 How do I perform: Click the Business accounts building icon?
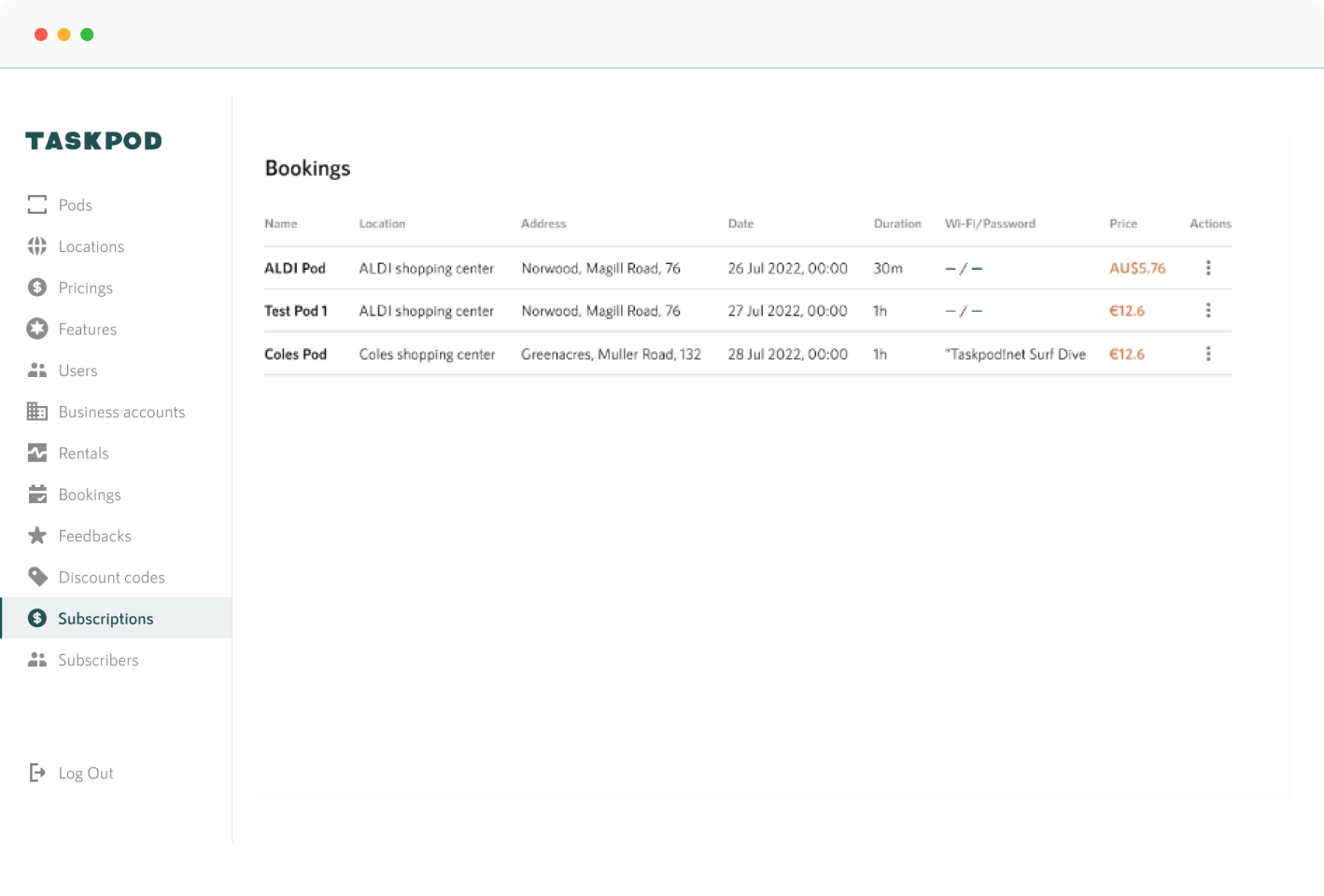tap(37, 412)
